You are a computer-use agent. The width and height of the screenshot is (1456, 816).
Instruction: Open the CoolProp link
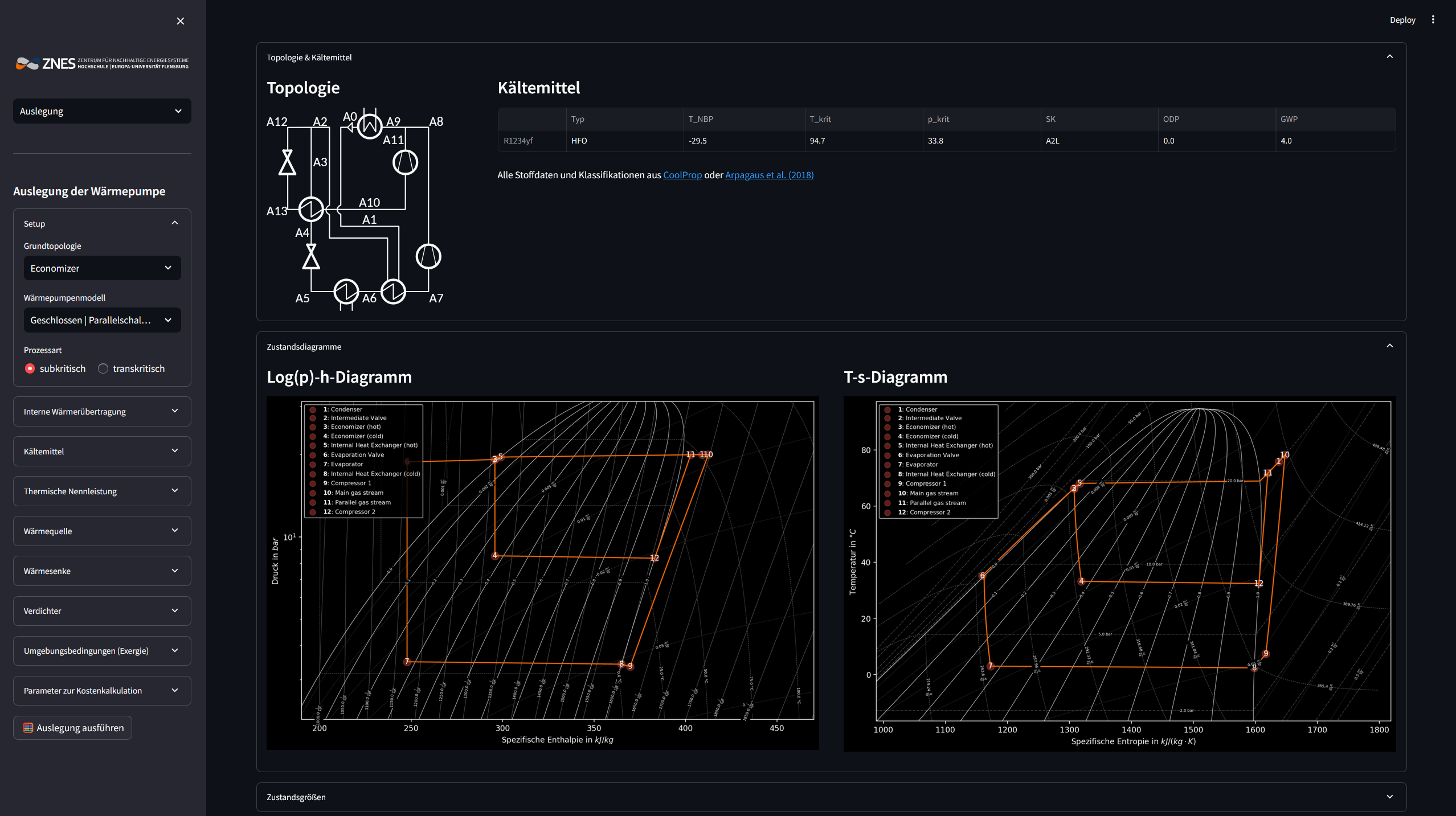click(682, 175)
